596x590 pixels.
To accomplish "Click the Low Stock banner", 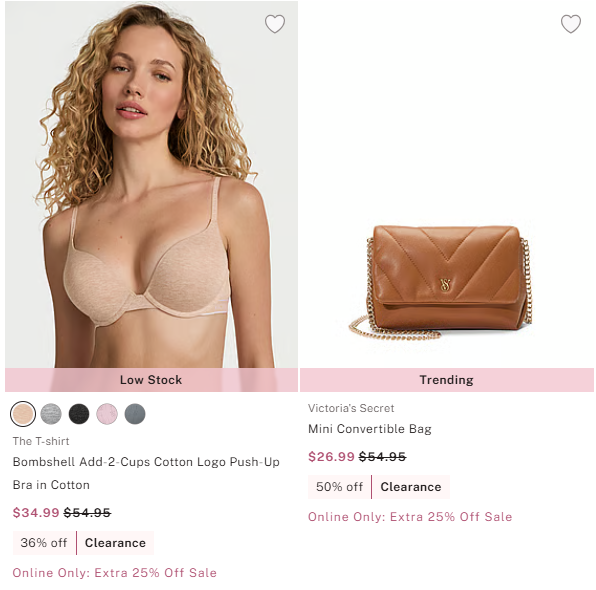I will pyautogui.click(x=151, y=380).
